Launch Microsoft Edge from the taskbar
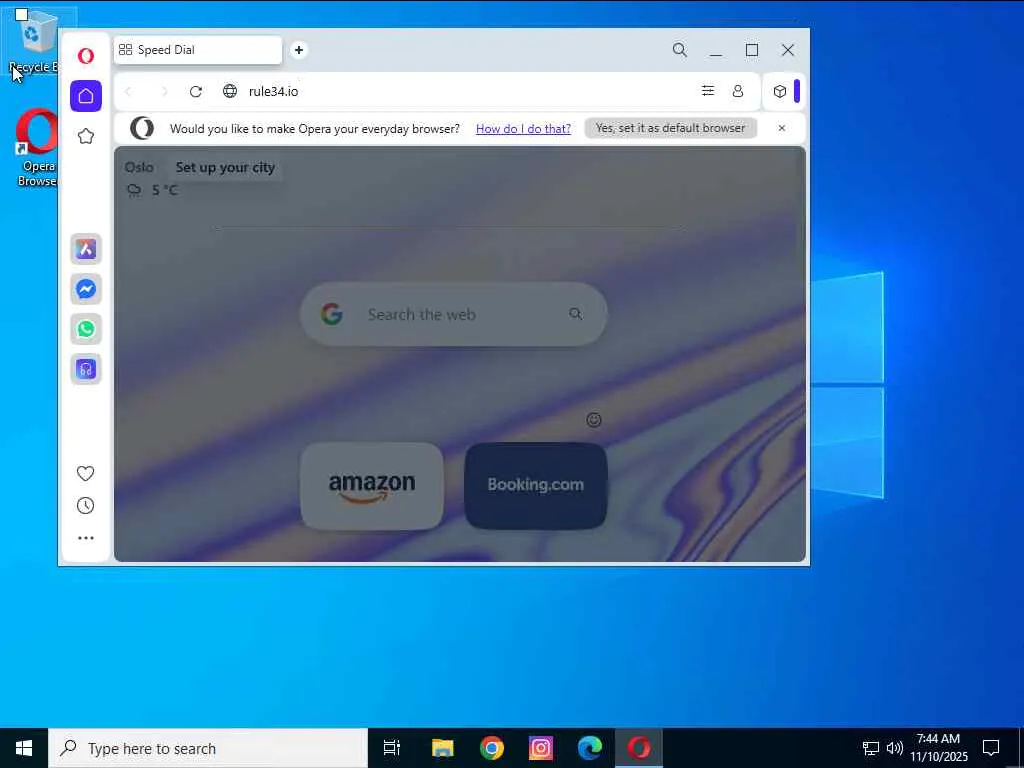 pyautogui.click(x=590, y=748)
